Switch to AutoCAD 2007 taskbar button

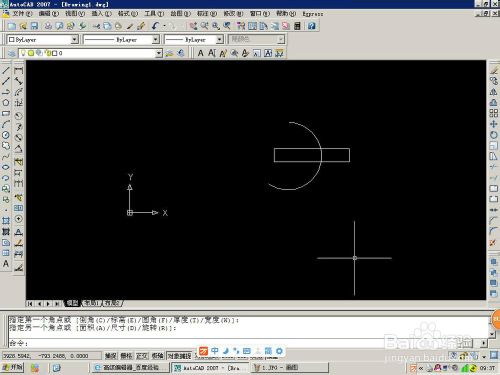[x=211, y=368]
